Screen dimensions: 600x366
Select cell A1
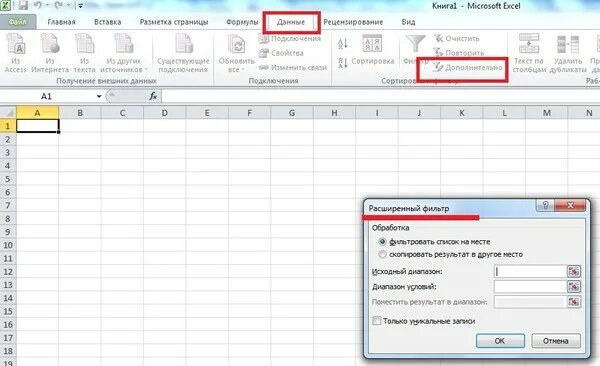click(38, 126)
